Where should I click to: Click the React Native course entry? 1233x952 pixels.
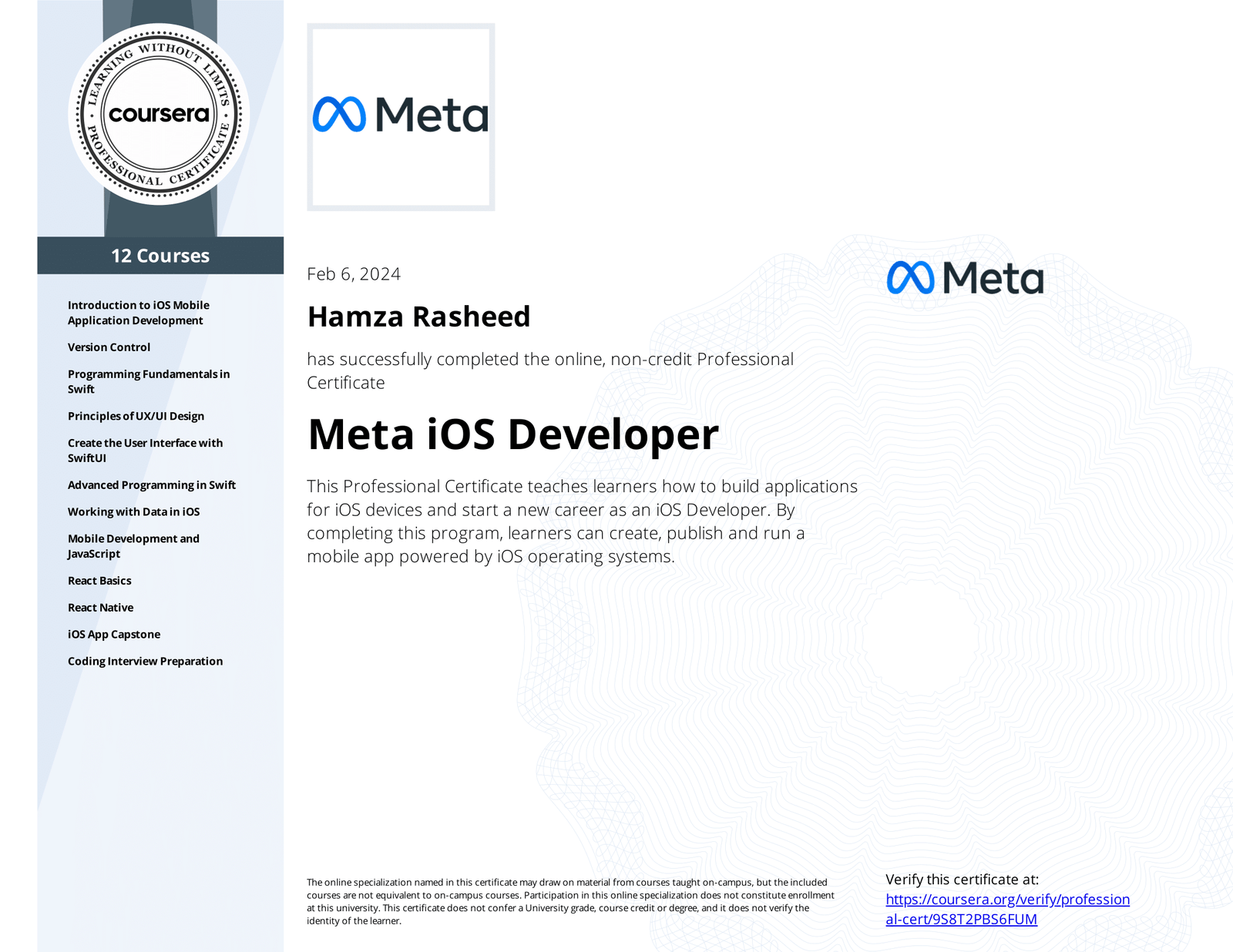click(101, 607)
